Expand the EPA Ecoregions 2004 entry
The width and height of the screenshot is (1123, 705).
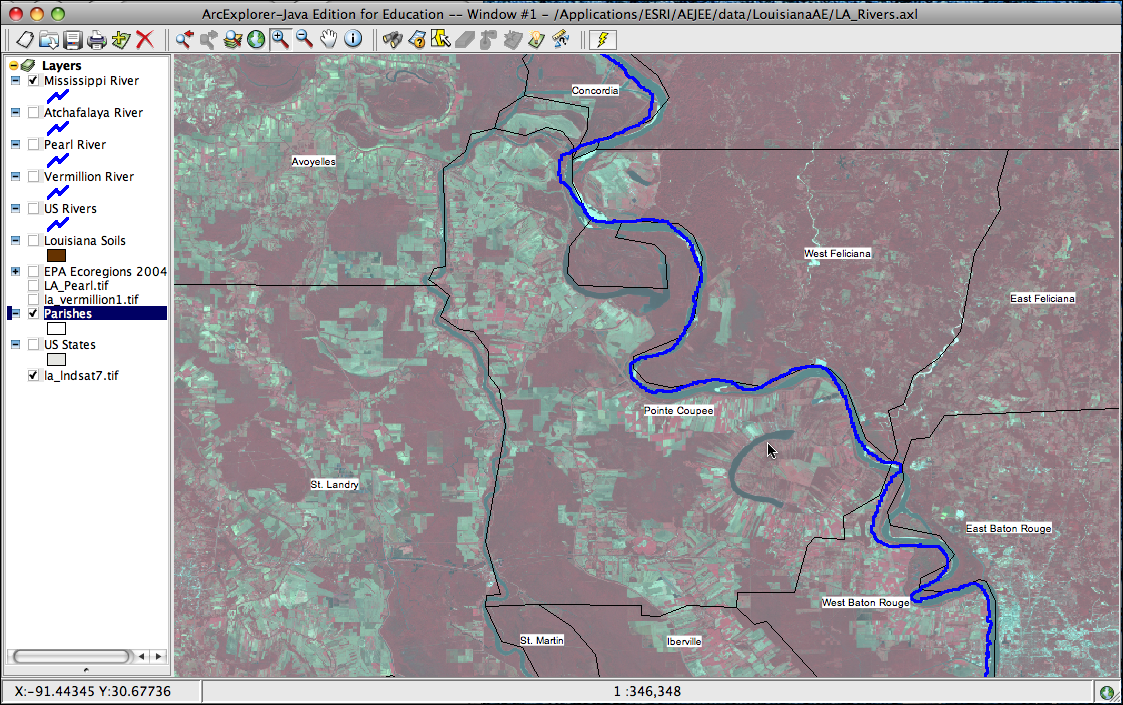coord(16,271)
